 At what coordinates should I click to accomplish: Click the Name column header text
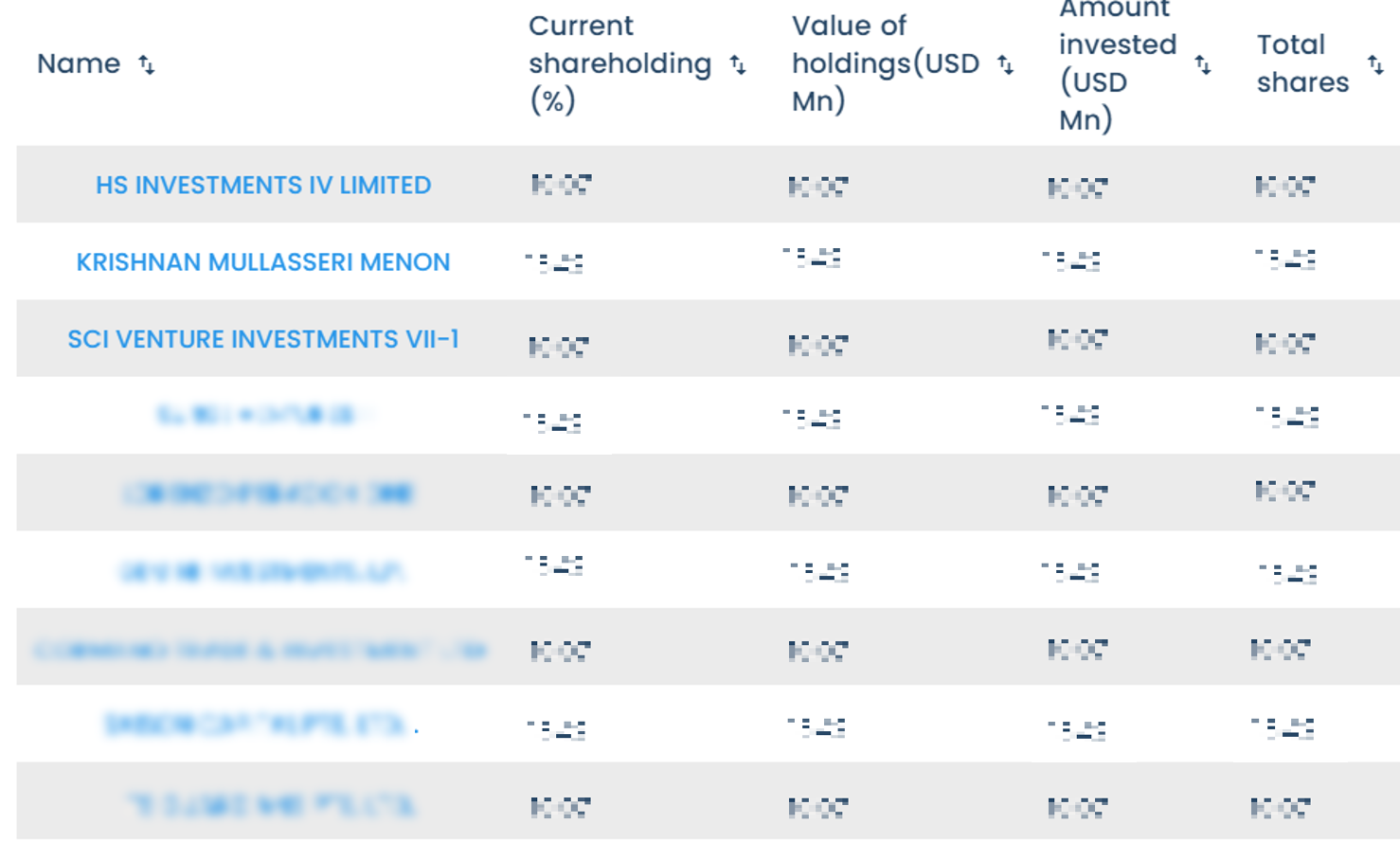(x=79, y=63)
